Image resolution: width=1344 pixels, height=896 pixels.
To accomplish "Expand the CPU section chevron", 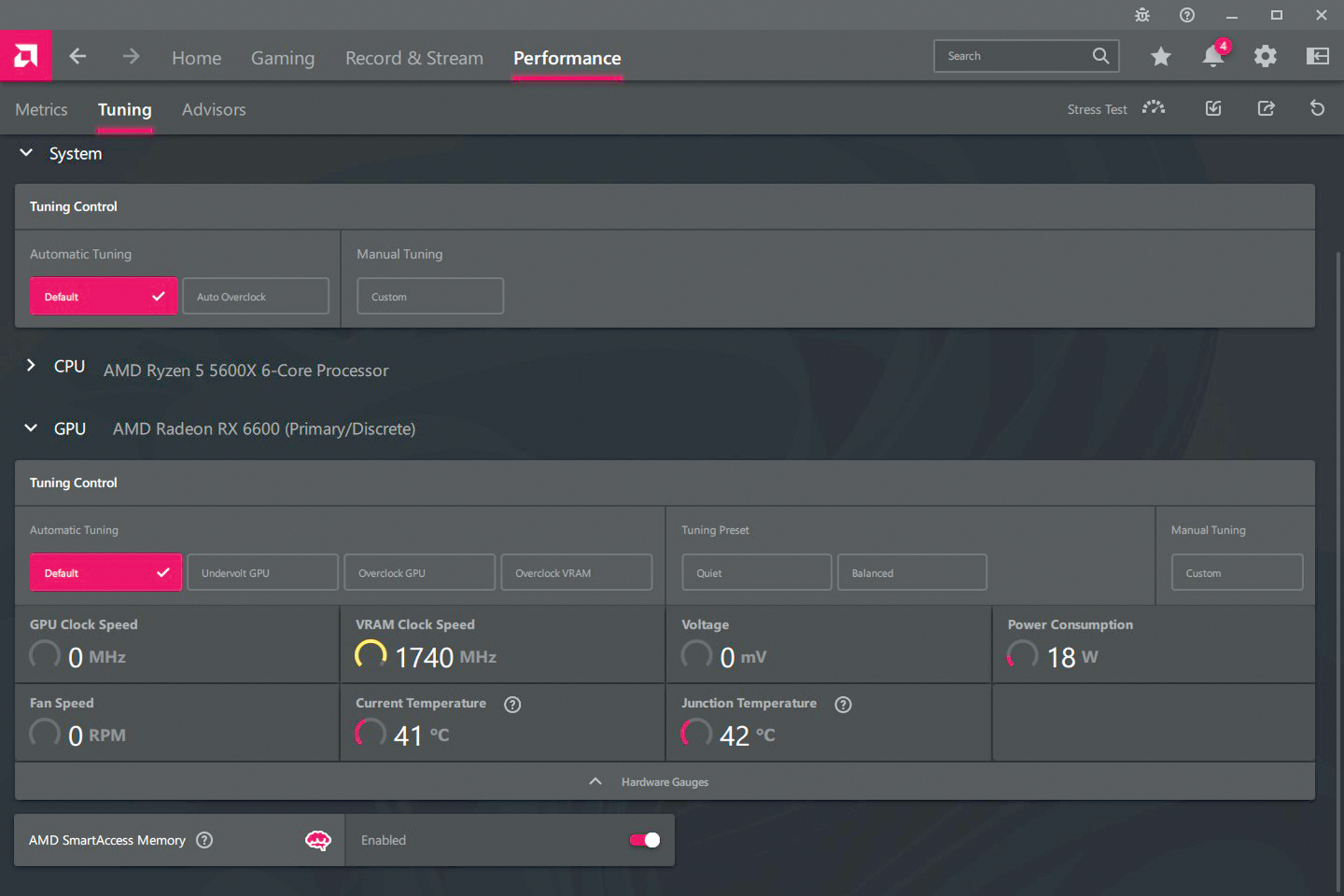I will coord(30,365).
